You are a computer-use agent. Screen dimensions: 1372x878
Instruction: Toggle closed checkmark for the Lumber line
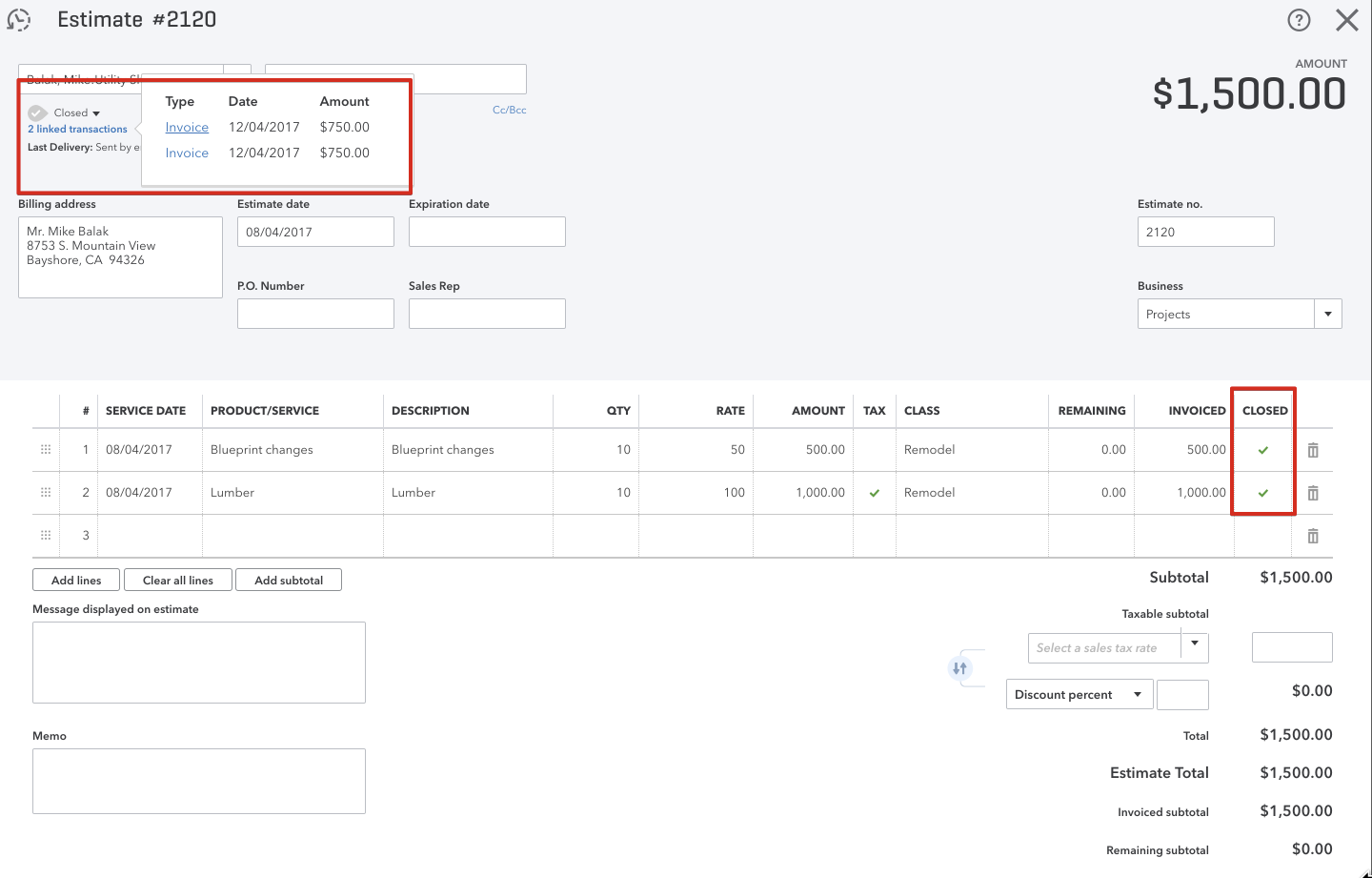[x=1263, y=493]
